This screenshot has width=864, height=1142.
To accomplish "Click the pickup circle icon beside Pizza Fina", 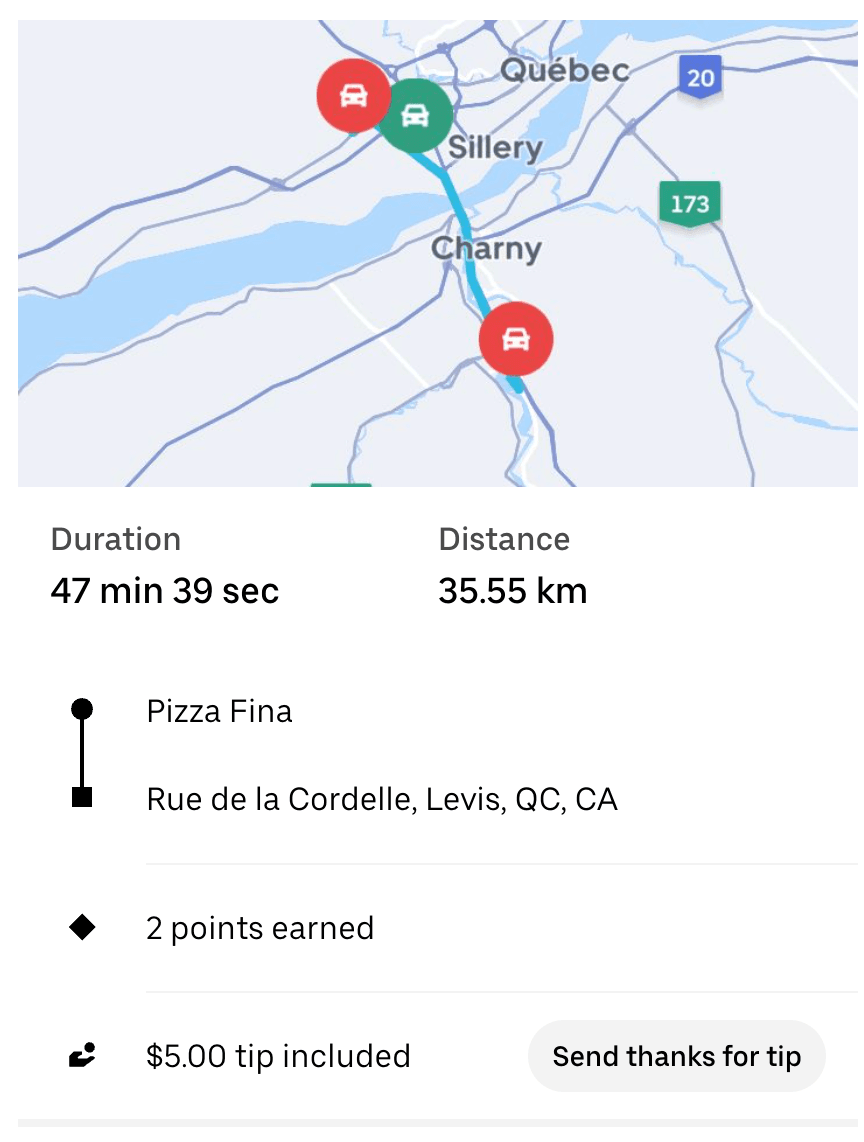I will pos(83,709).
